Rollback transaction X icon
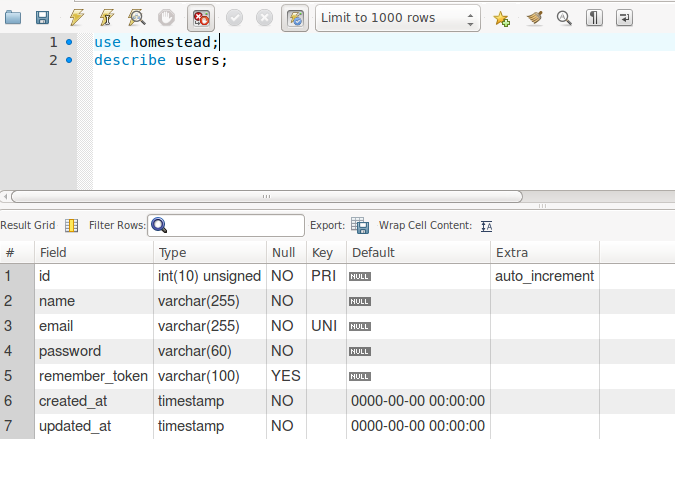 pos(264,18)
